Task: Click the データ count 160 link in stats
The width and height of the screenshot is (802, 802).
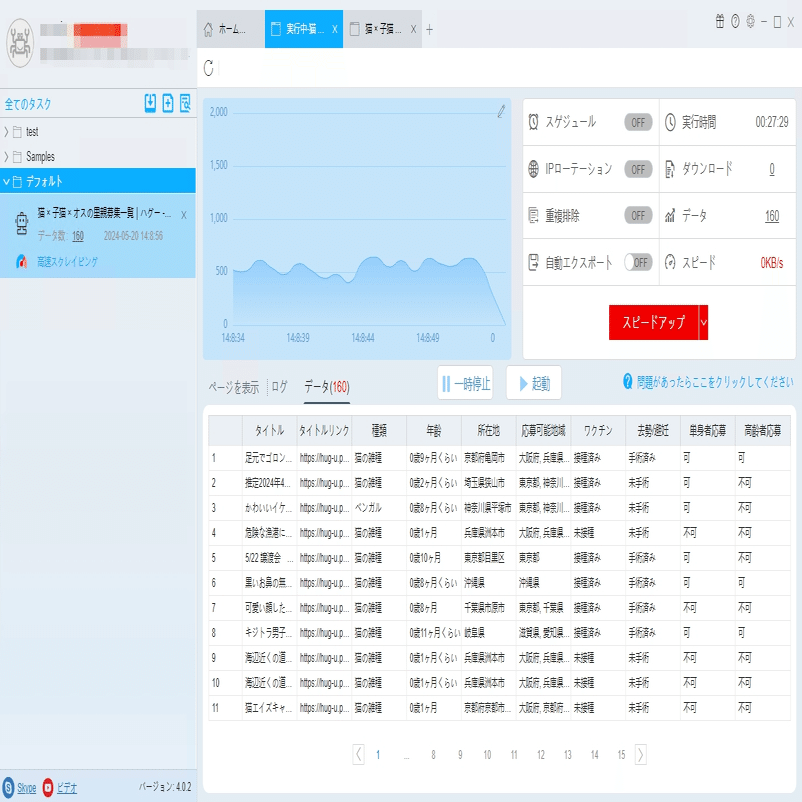Action: pos(772,216)
